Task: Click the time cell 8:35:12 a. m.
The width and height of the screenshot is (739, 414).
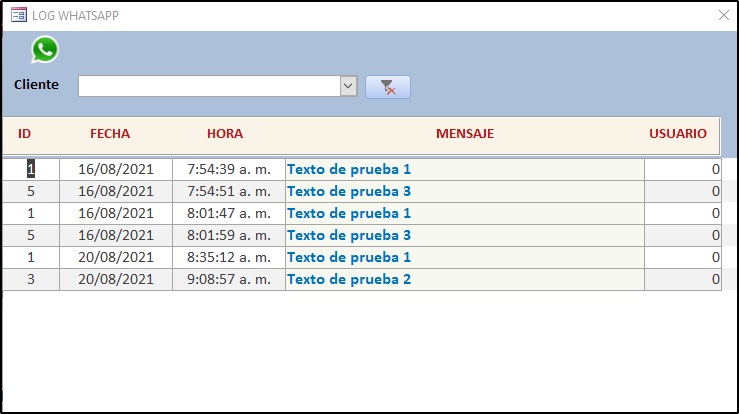Action: [x=229, y=257]
